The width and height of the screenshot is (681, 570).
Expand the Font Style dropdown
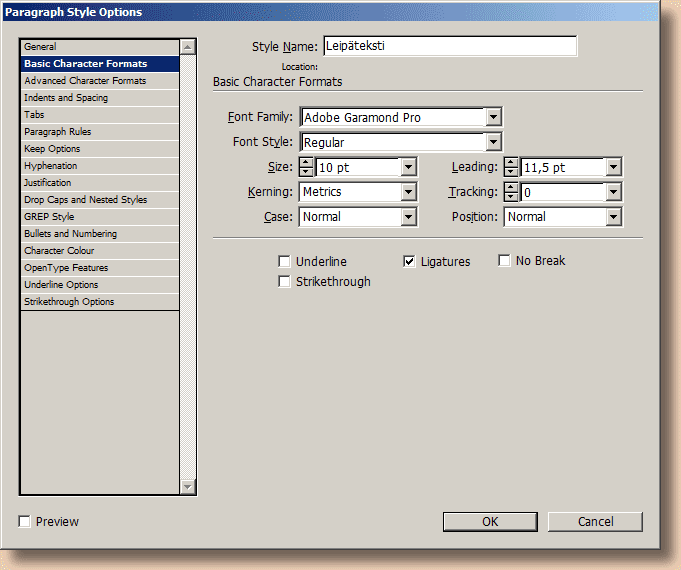[x=493, y=143]
